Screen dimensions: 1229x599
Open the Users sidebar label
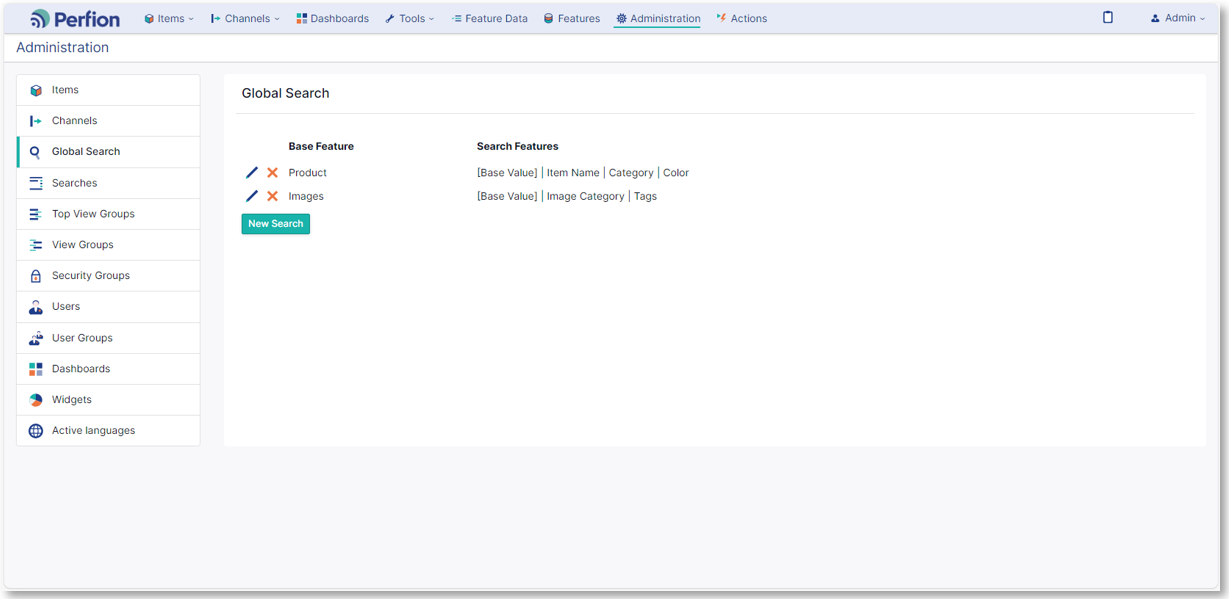(66, 307)
